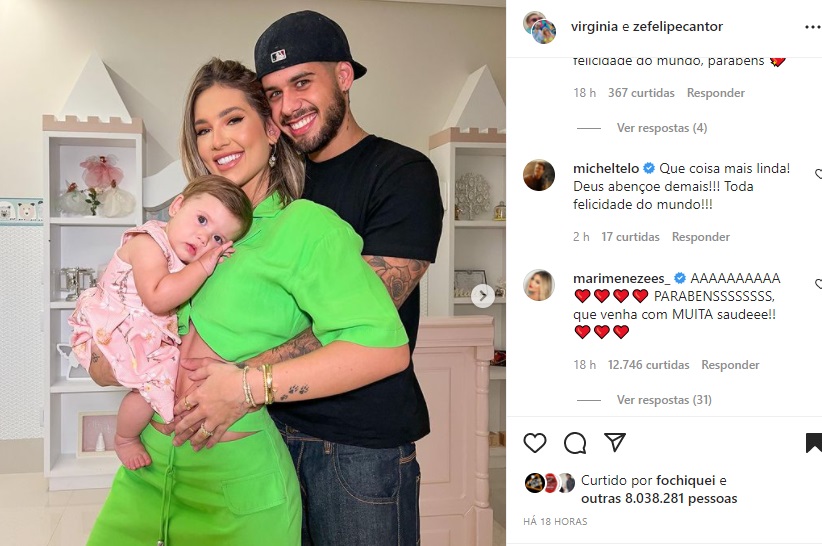The image size is (822, 546).
Task: Reply to micheltelo's comment with Responder
Action: pyautogui.click(x=701, y=237)
